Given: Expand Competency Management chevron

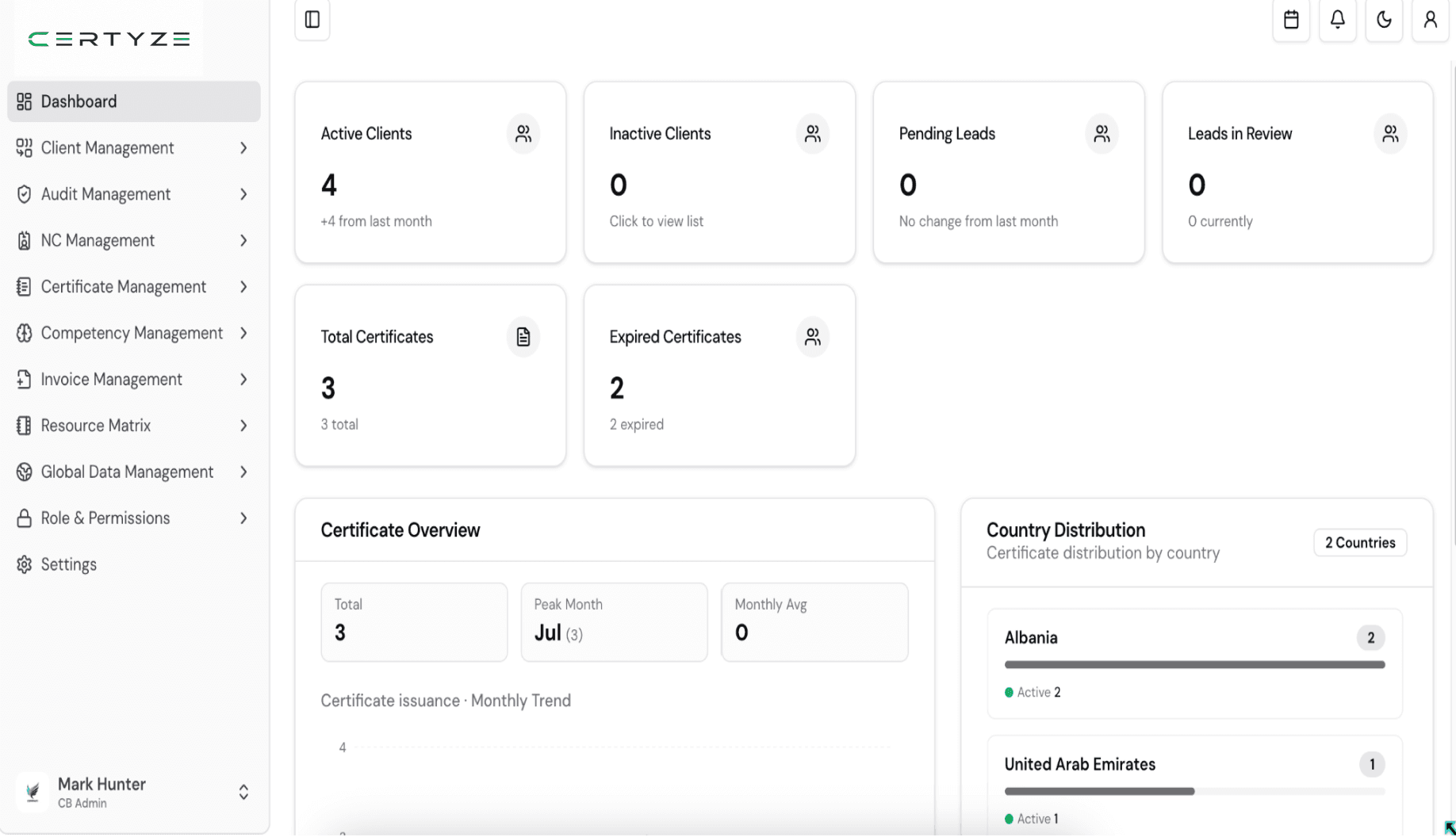Looking at the screenshot, I should 243,333.
